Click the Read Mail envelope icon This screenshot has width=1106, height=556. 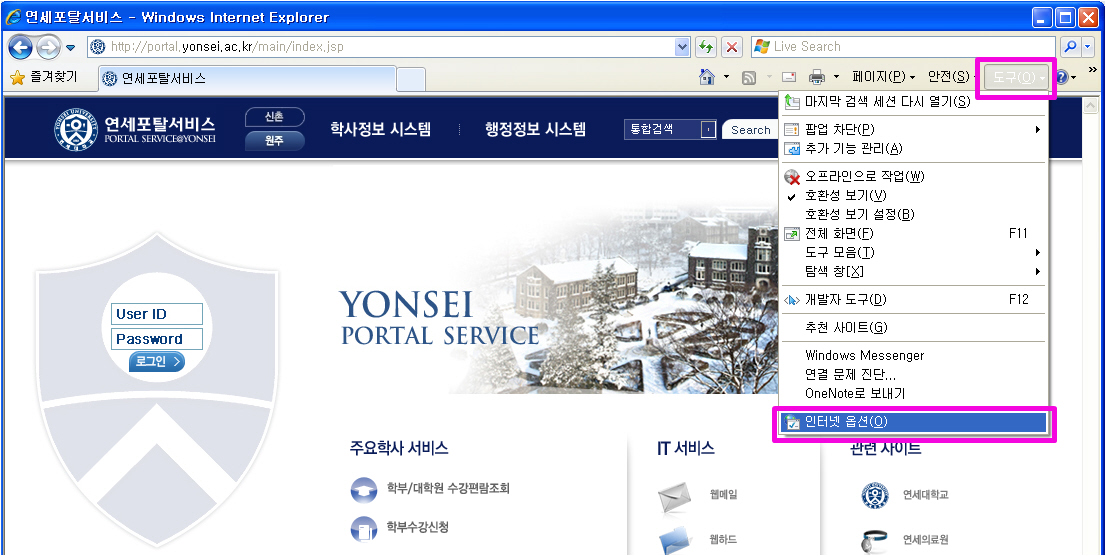[x=789, y=77]
